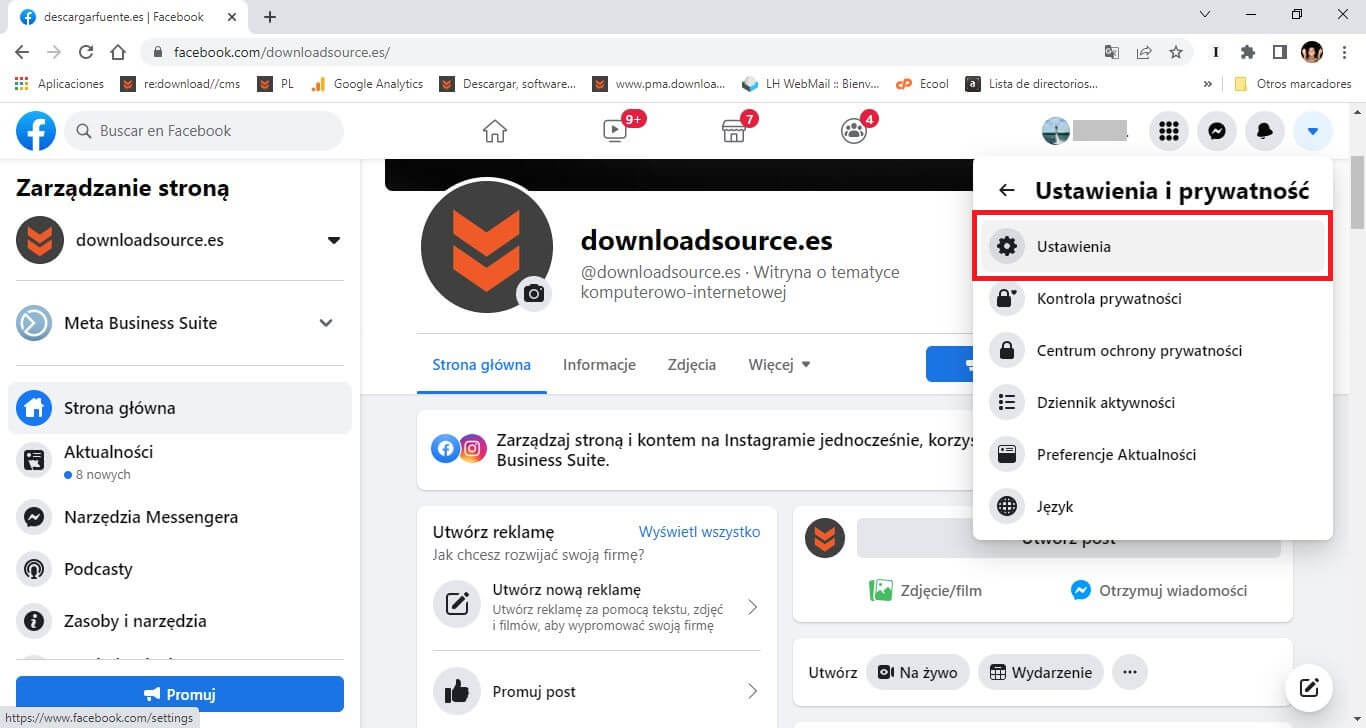Choose Język menu entry
Image resolution: width=1366 pixels, height=728 pixels.
(1153, 506)
